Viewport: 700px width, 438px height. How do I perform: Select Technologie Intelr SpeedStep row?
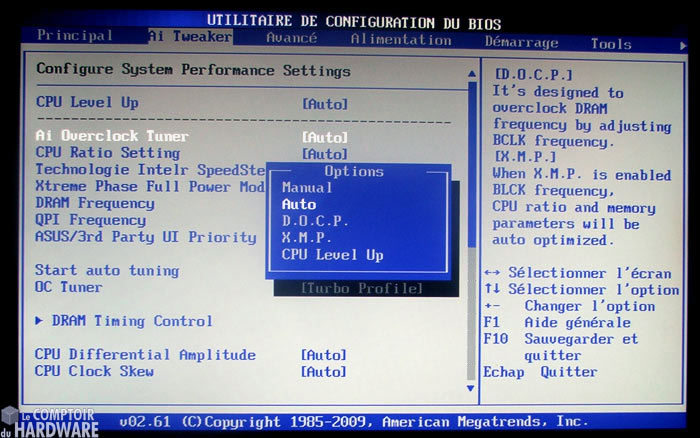(x=150, y=170)
